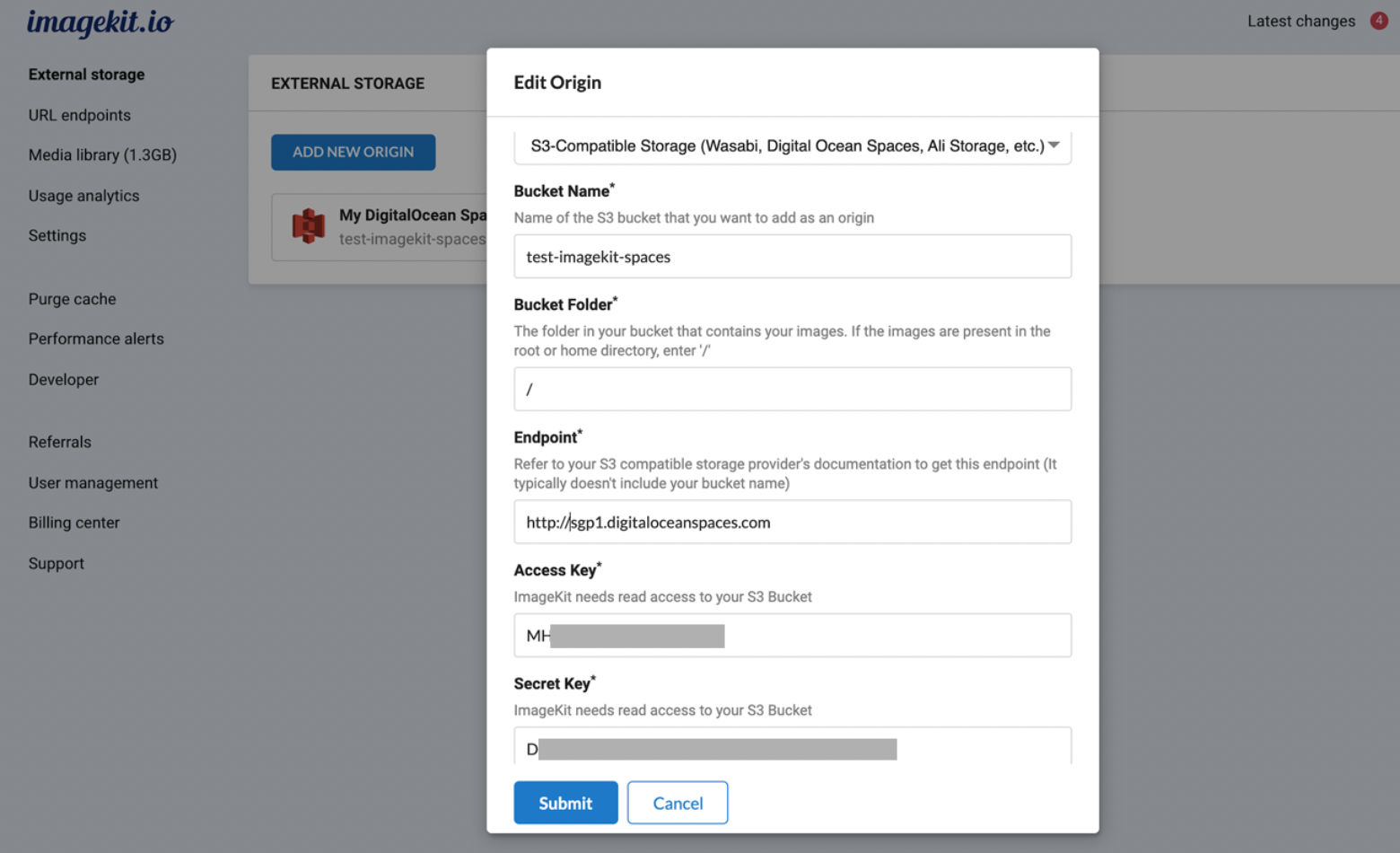Viewport: 1400px width, 853px height.
Task: Open Media library (1.3GB) section
Action: (102, 155)
